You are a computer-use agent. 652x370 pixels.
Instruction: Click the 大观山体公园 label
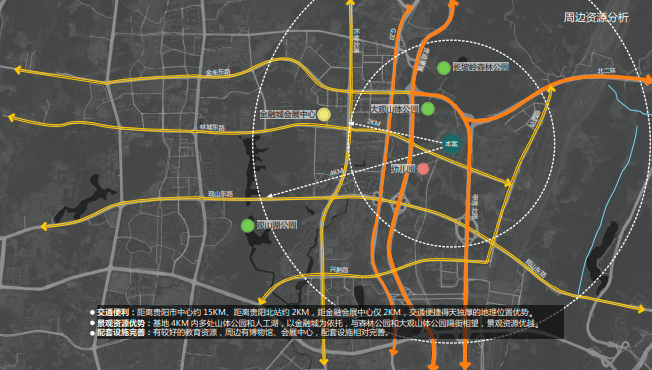[x=395, y=109]
